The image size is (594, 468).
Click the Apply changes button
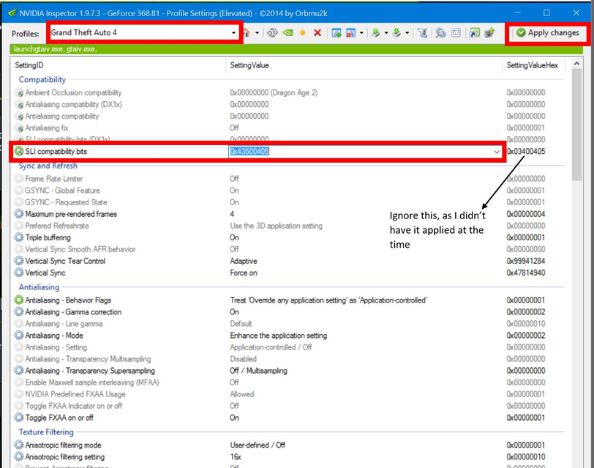click(548, 33)
